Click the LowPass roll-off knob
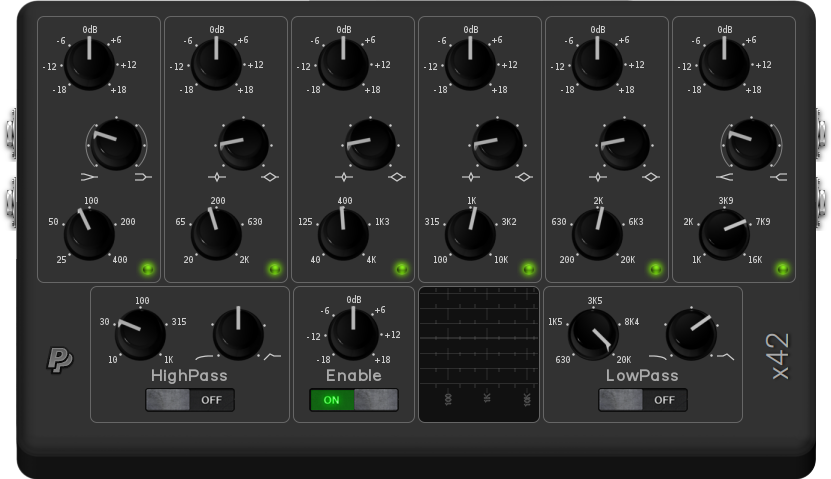The width and height of the screenshot is (831, 479). tap(692, 335)
